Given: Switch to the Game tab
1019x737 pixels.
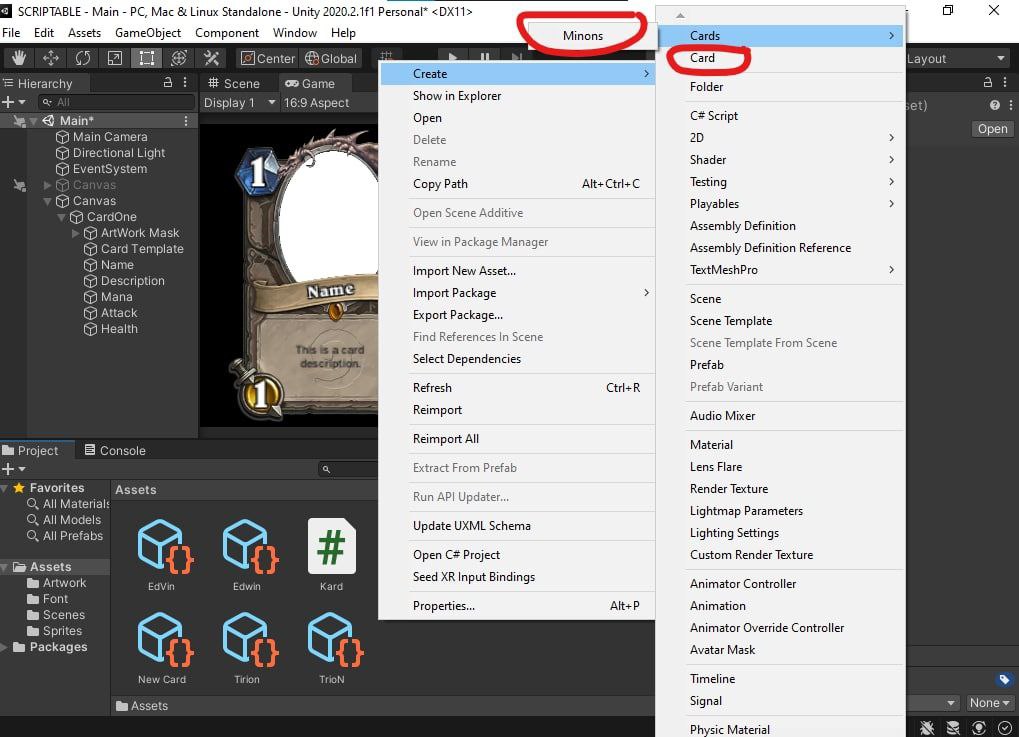Looking at the screenshot, I should (310, 83).
